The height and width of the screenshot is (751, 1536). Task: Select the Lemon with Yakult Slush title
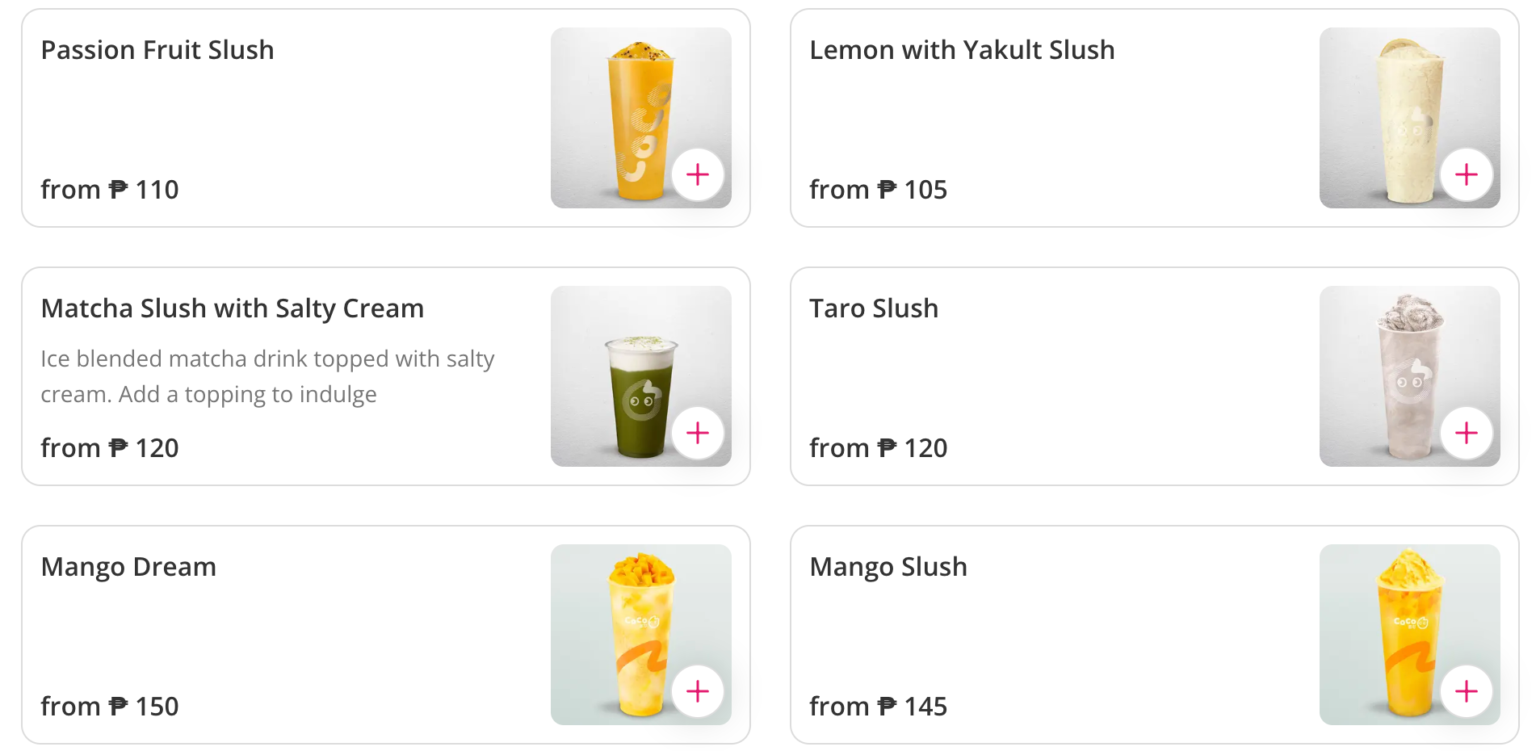click(962, 50)
